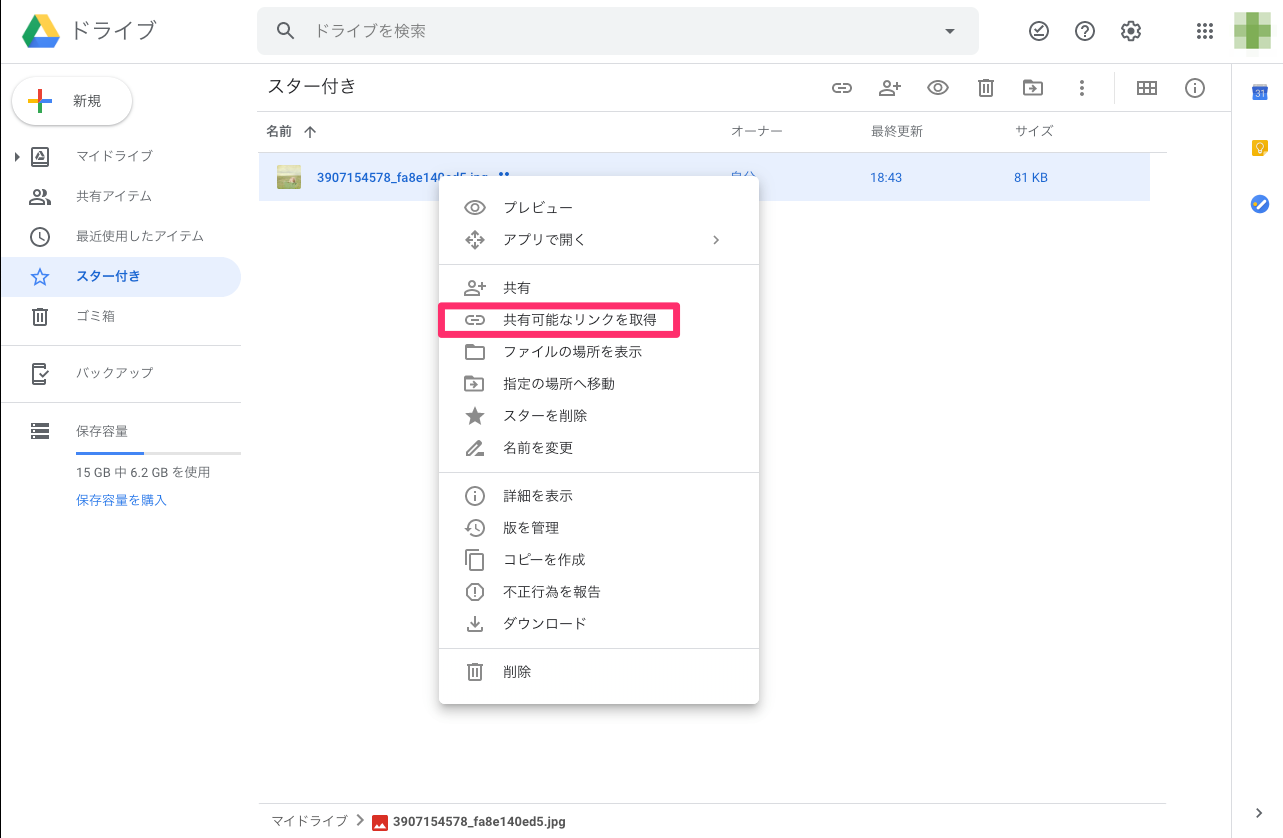1283x838 pixels.
Task: Click the file name in bottom breadcrumb
Action: 480,822
